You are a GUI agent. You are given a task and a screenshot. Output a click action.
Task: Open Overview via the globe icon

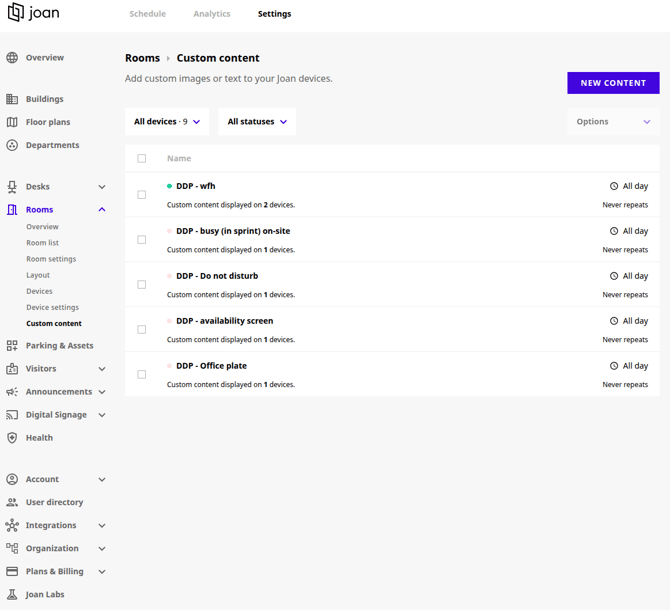click(x=12, y=58)
